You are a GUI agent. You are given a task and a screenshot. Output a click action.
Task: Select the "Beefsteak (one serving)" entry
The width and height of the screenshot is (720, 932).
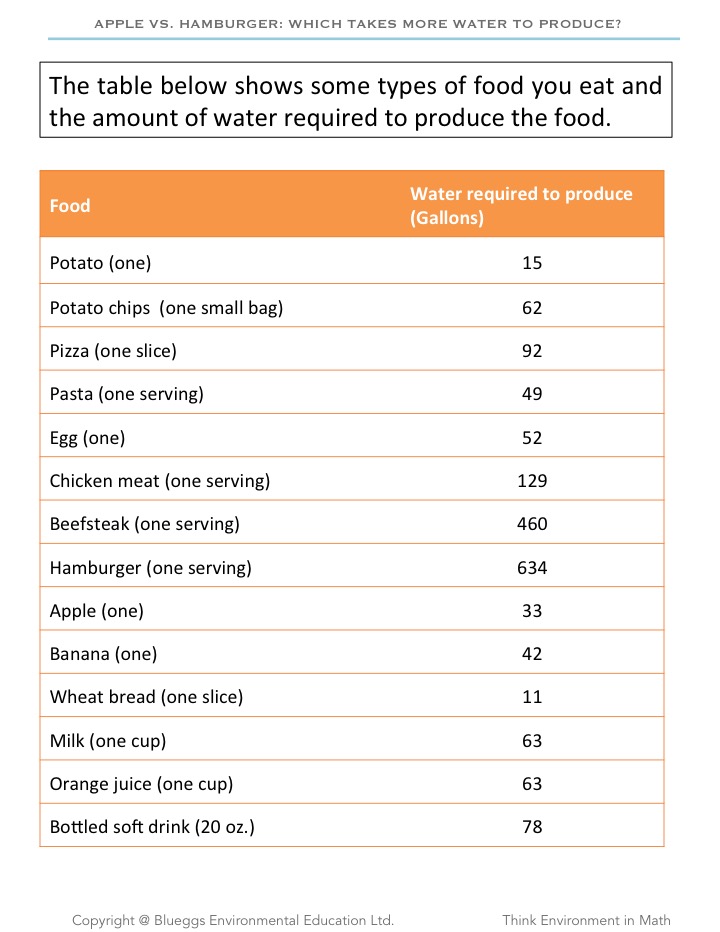144,524
